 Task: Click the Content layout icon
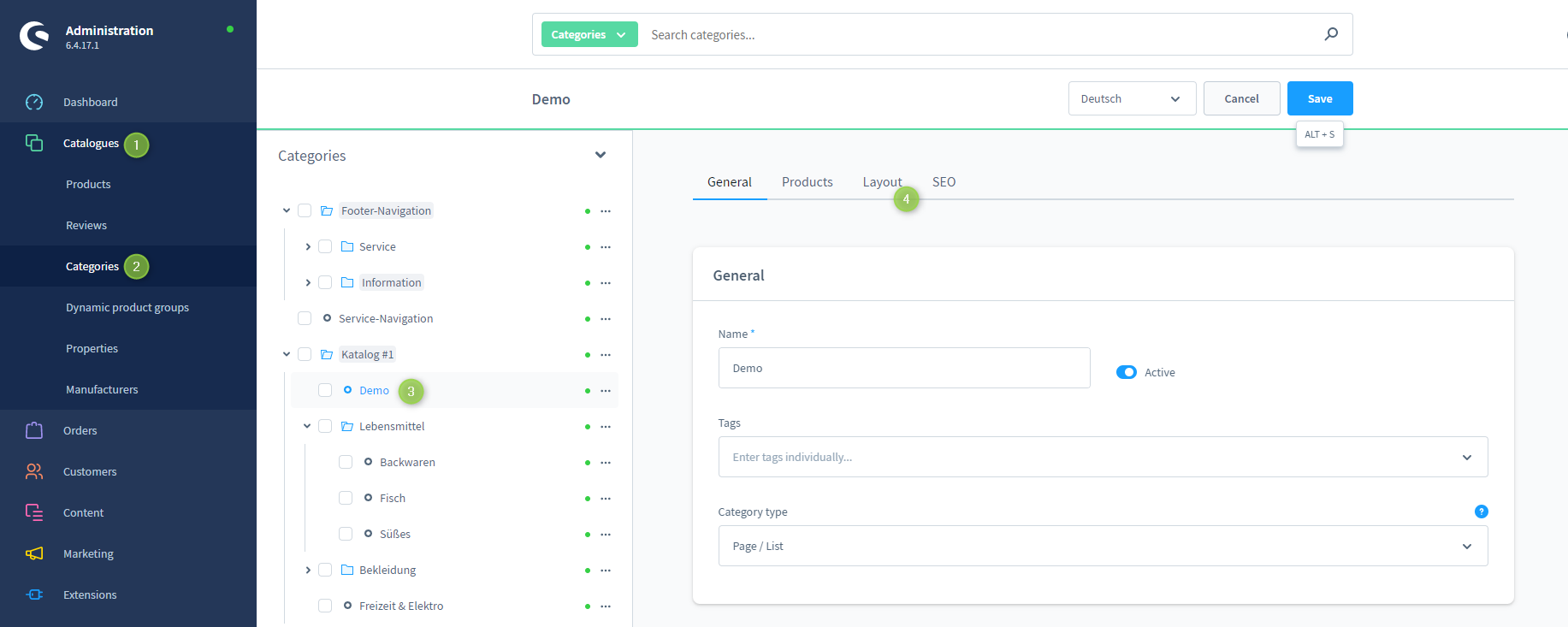34,512
